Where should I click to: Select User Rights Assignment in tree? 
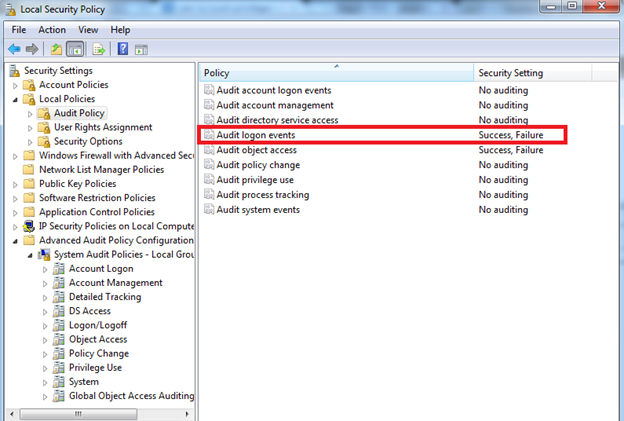pyautogui.click(x=102, y=127)
